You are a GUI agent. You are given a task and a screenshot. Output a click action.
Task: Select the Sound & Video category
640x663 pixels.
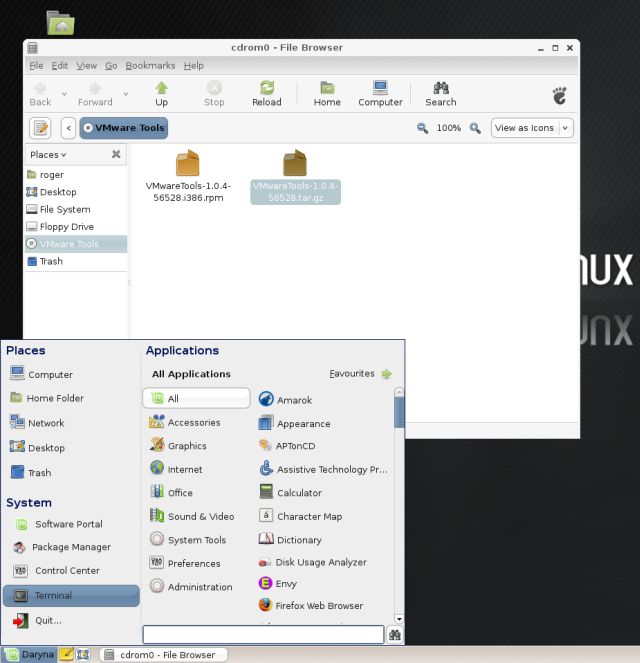(192, 516)
